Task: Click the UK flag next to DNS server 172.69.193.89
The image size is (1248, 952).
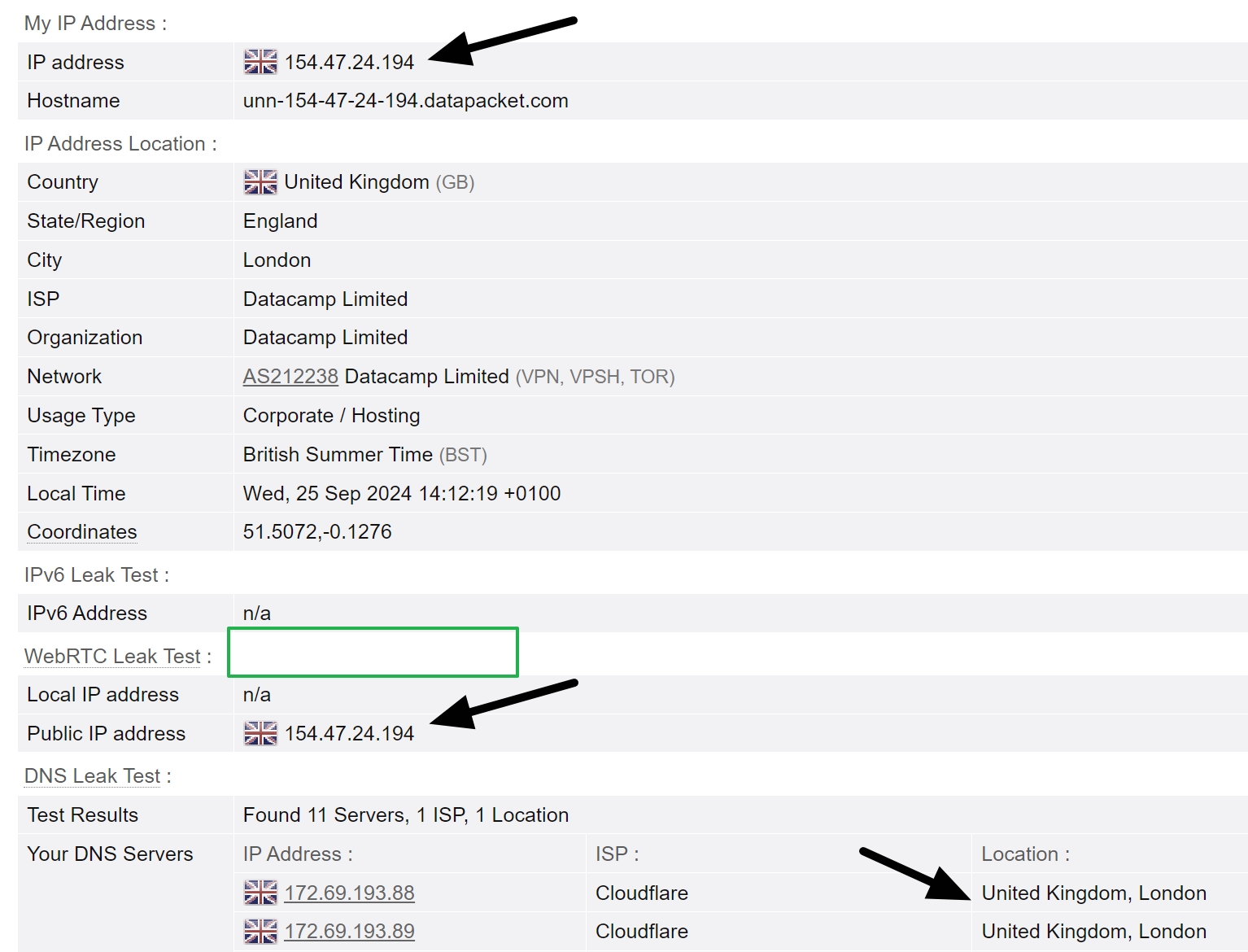Action: 259,930
